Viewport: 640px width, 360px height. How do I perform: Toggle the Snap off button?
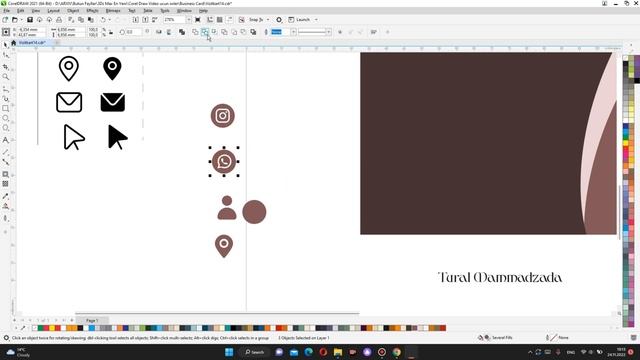tap(242, 20)
